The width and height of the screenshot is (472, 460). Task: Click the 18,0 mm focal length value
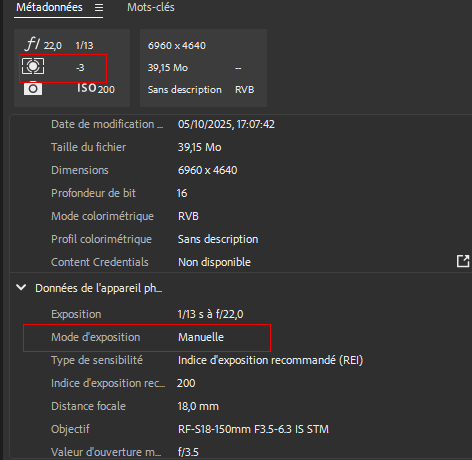tap(198, 406)
